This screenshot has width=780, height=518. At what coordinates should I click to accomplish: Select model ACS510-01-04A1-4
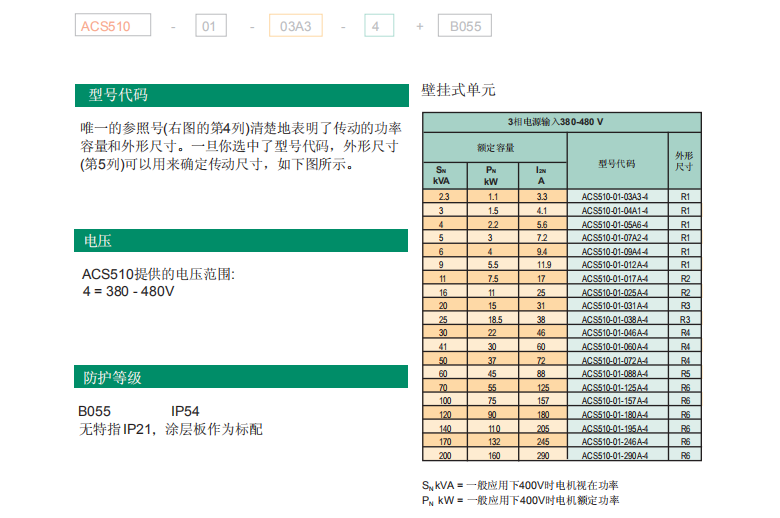(615, 210)
